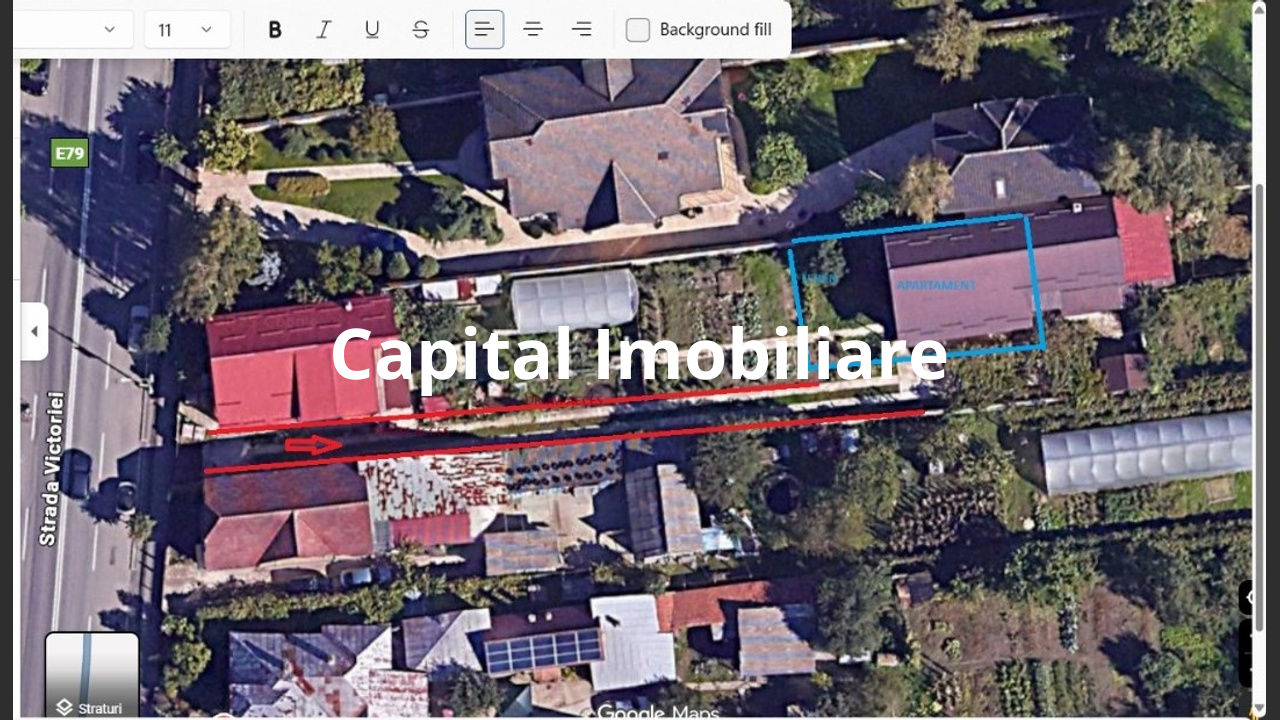Click the E79 road marker

click(x=70, y=153)
